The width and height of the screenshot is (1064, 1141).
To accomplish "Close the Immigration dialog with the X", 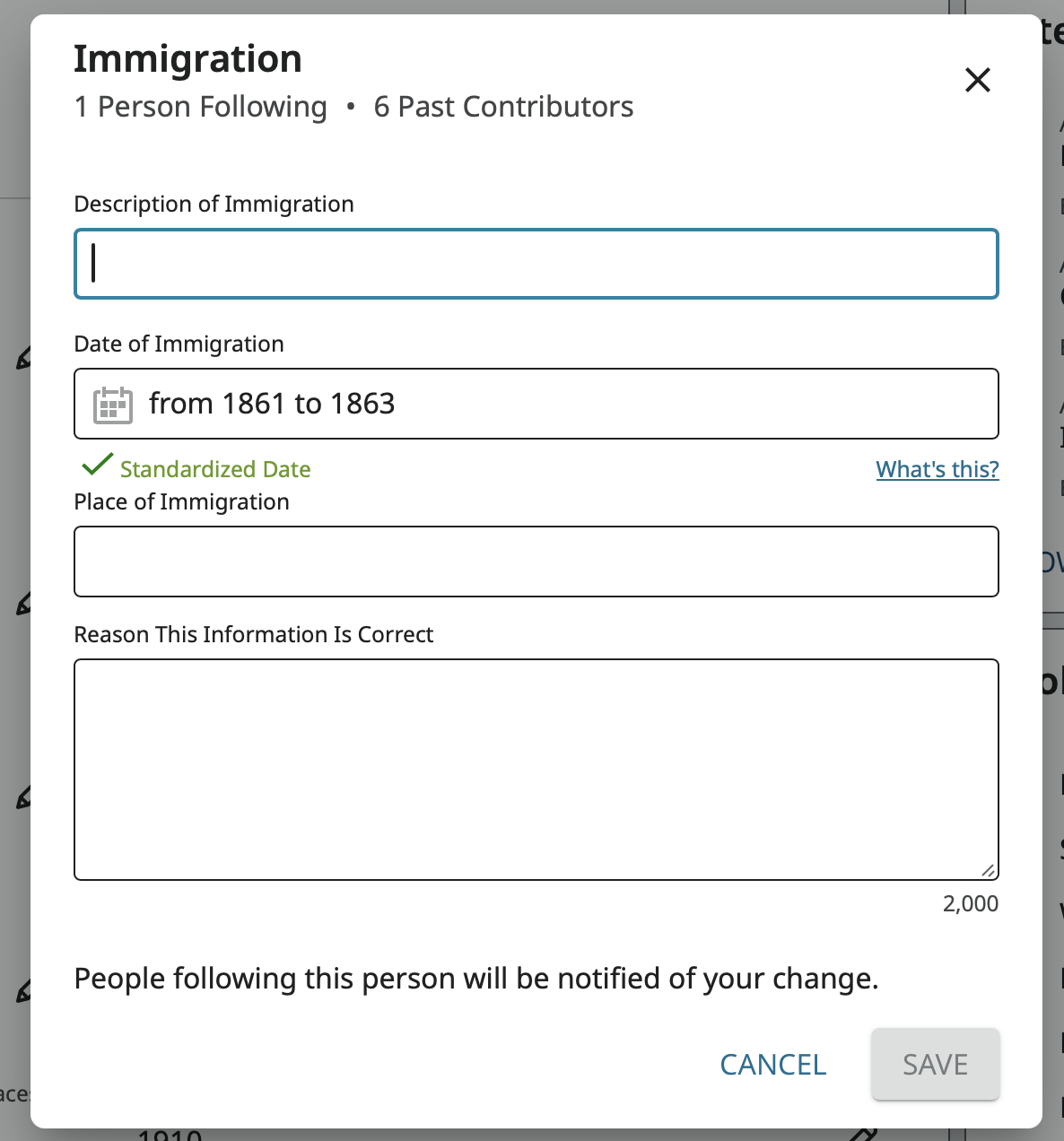I will point(977,80).
